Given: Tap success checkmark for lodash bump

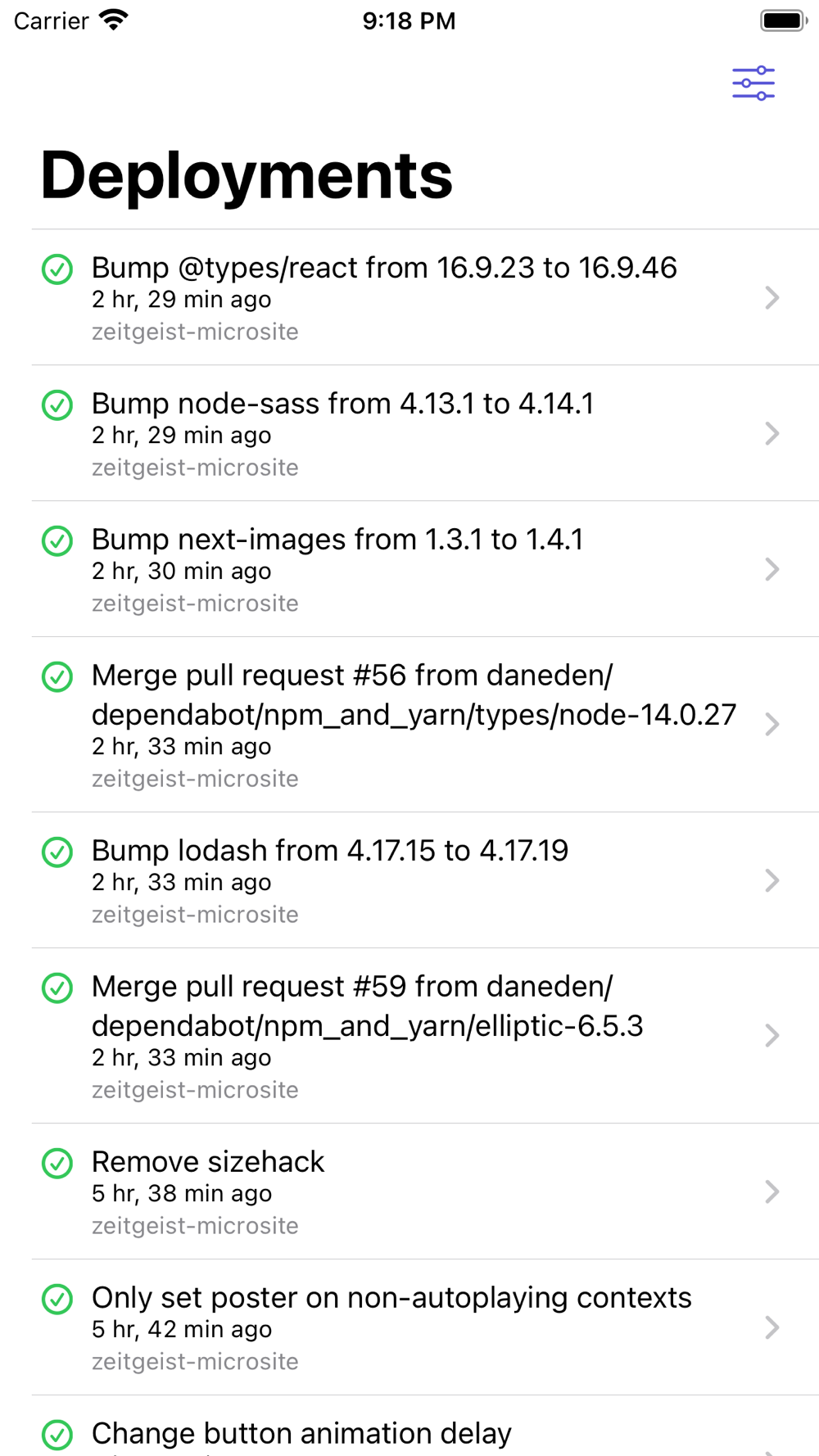Looking at the screenshot, I should pyautogui.click(x=57, y=852).
